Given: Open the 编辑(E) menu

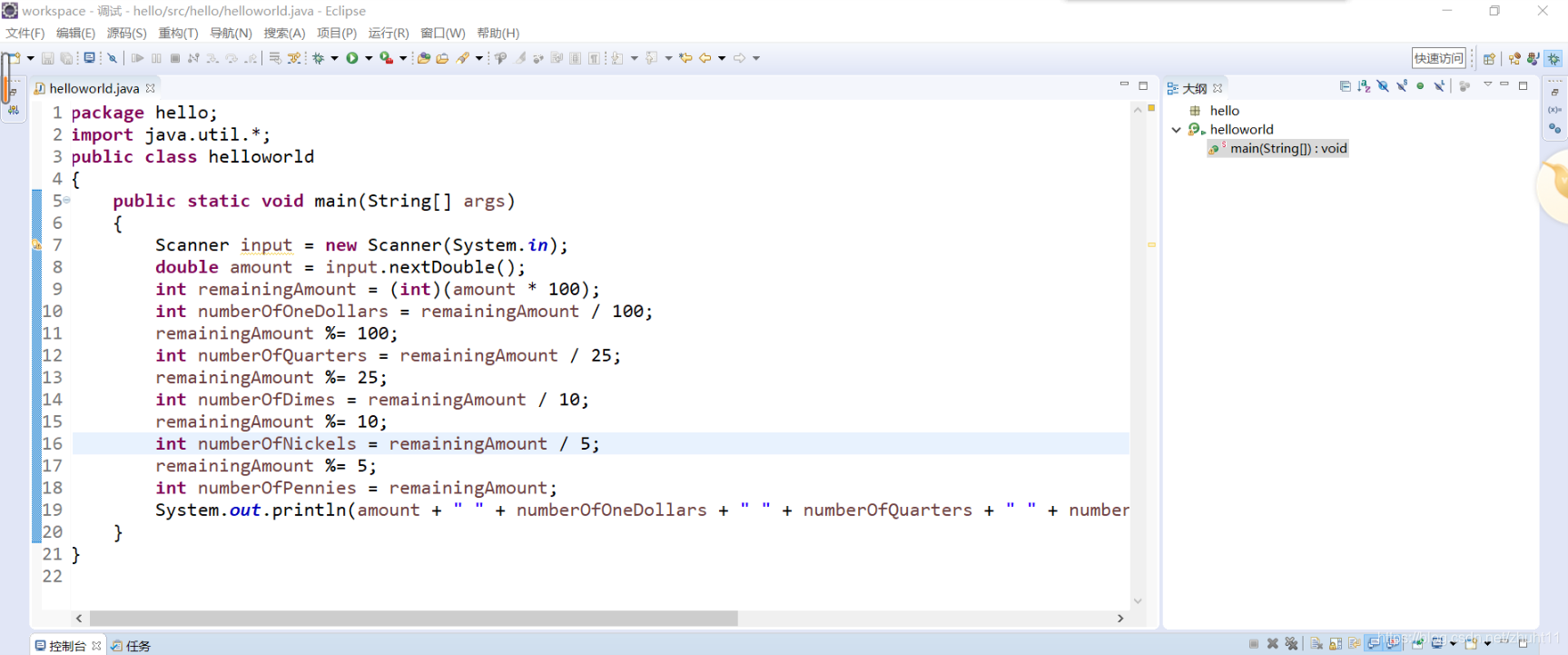Looking at the screenshot, I should coord(75,33).
